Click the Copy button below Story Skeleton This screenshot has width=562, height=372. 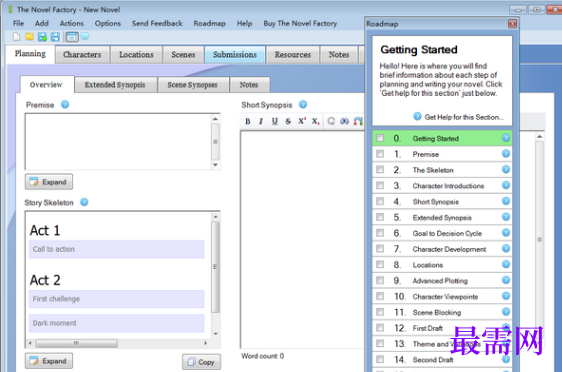(x=201, y=362)
